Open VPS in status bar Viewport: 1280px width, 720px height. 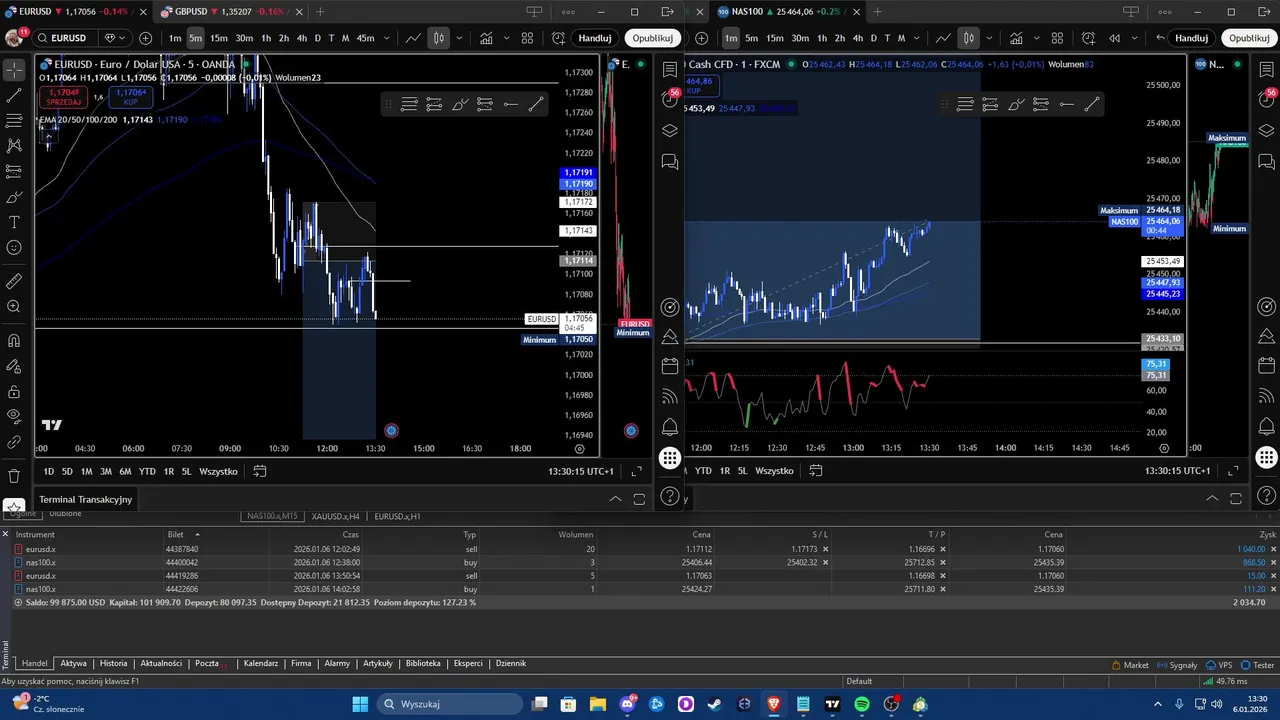tap(1219, 665)
